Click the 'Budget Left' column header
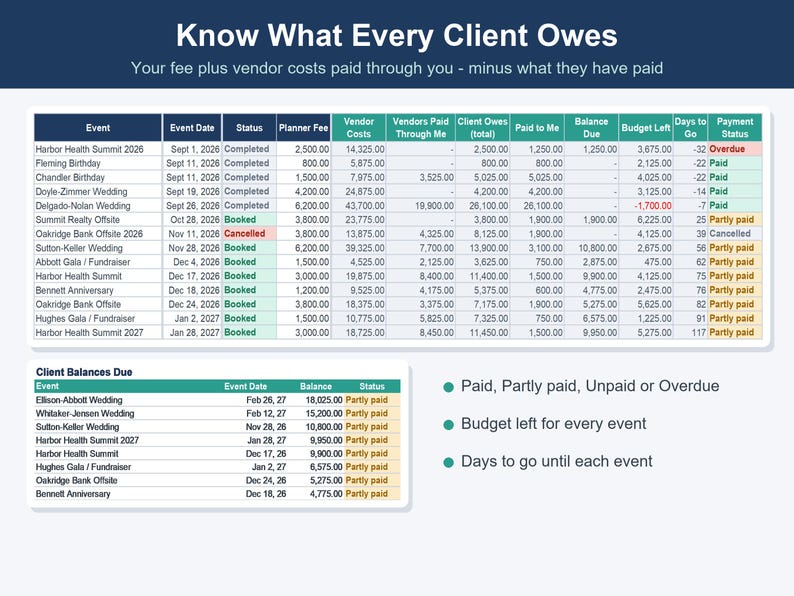Image resolution: width=794 pixels, height=596 pixels. click(x=646, y=128)
